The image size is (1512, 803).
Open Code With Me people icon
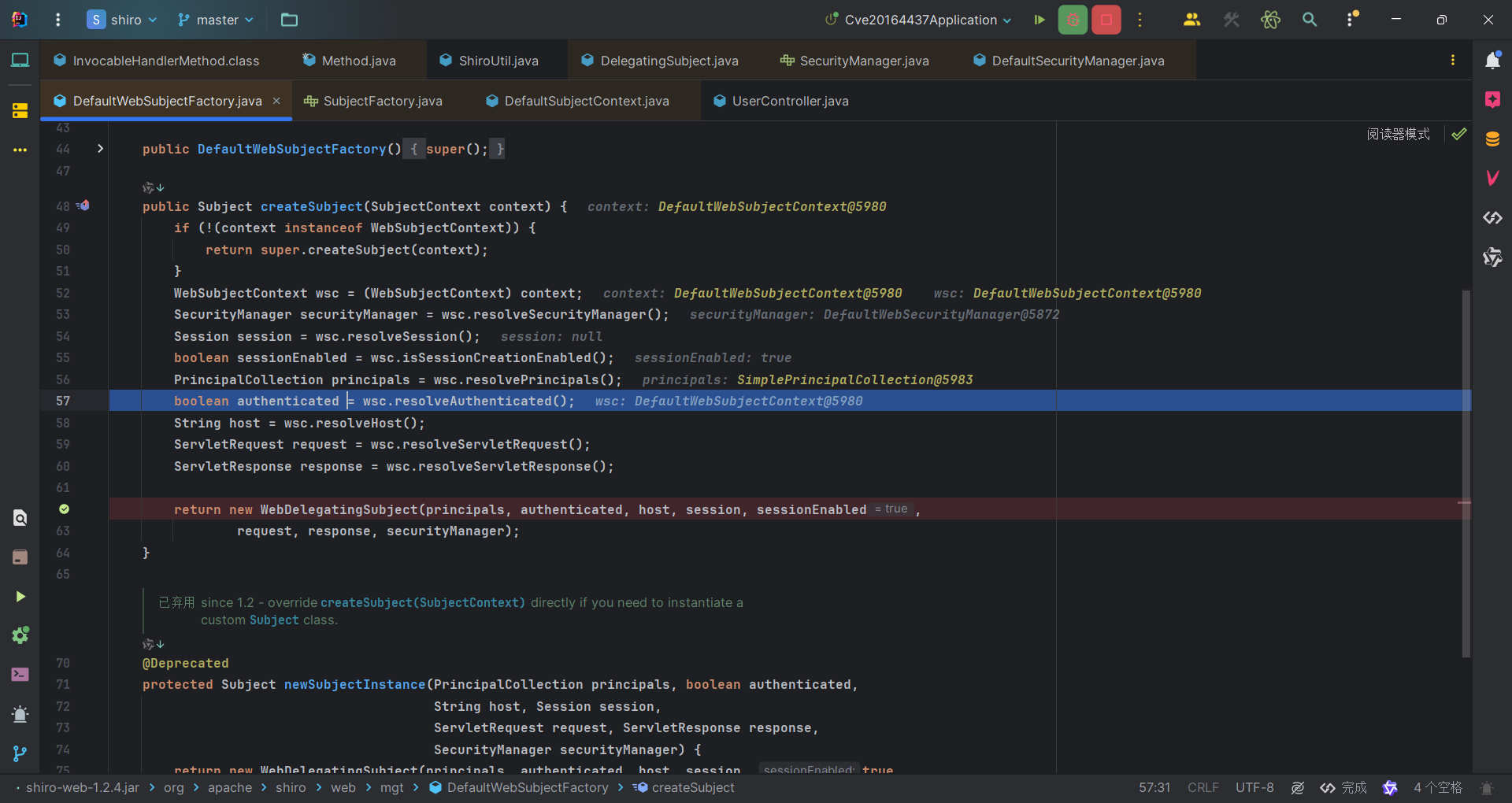[1191, 20]
